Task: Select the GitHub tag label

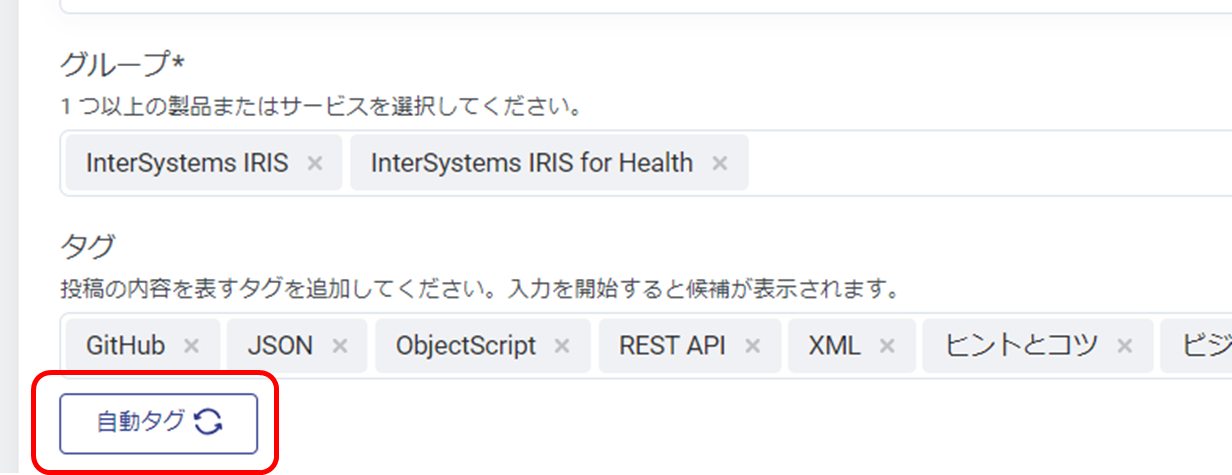Action: click(x=125, y=346)
